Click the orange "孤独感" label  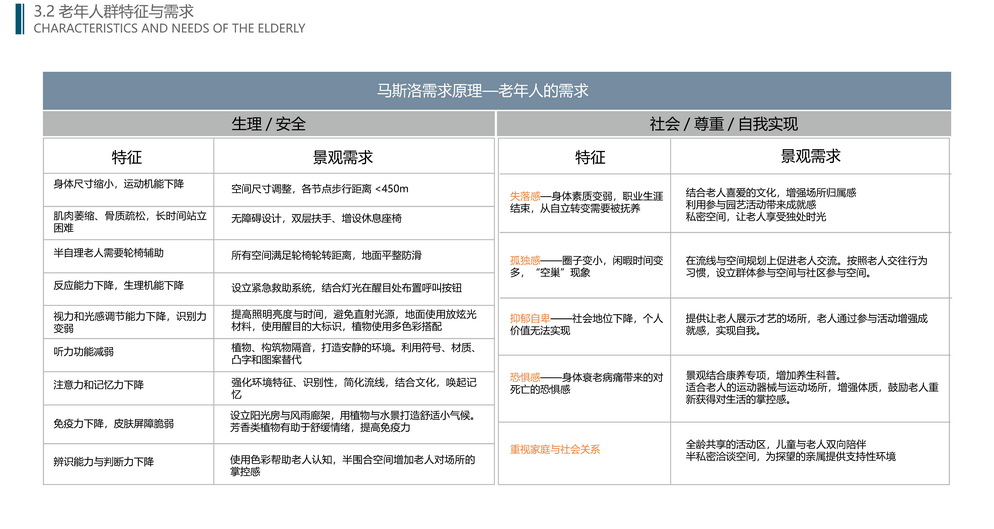pyautogui.click(x=525, y=260)
